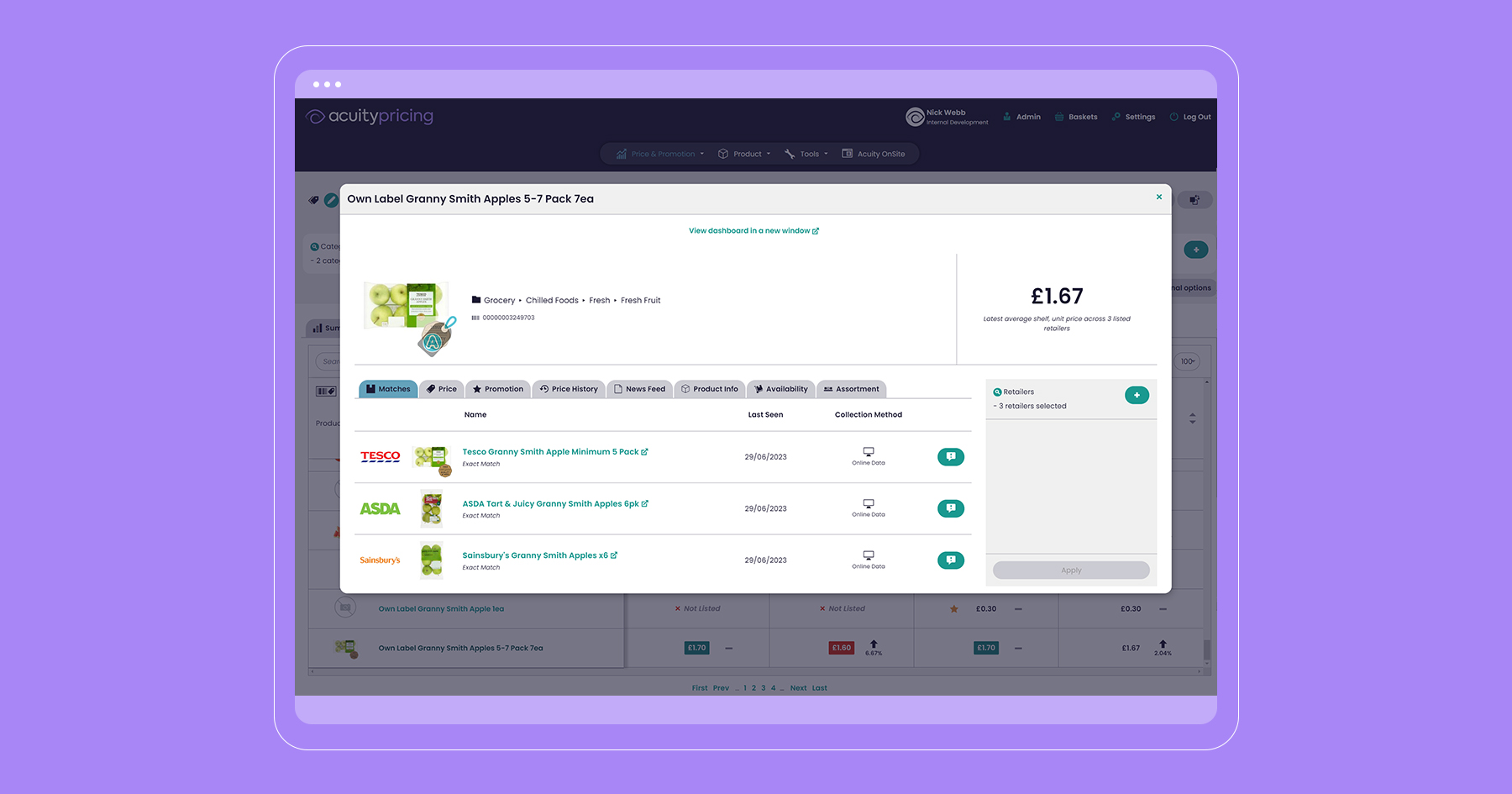This screenshot has height=794, width=1512.
Task: Go to First page in background pagination
Action: (700, 688)
